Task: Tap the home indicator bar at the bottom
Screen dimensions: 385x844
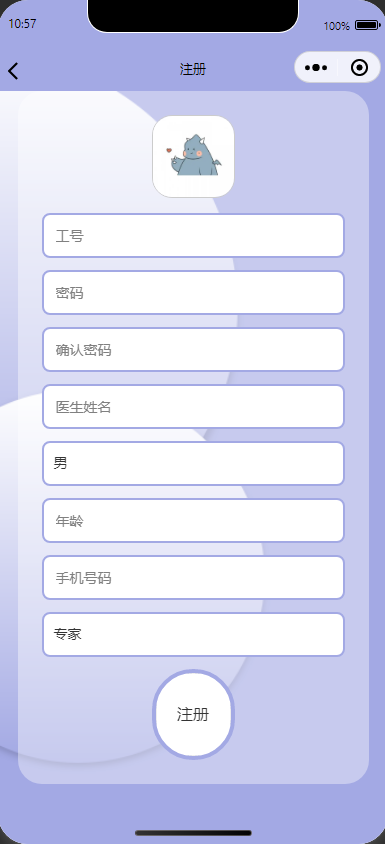Action: pos(193,833)
